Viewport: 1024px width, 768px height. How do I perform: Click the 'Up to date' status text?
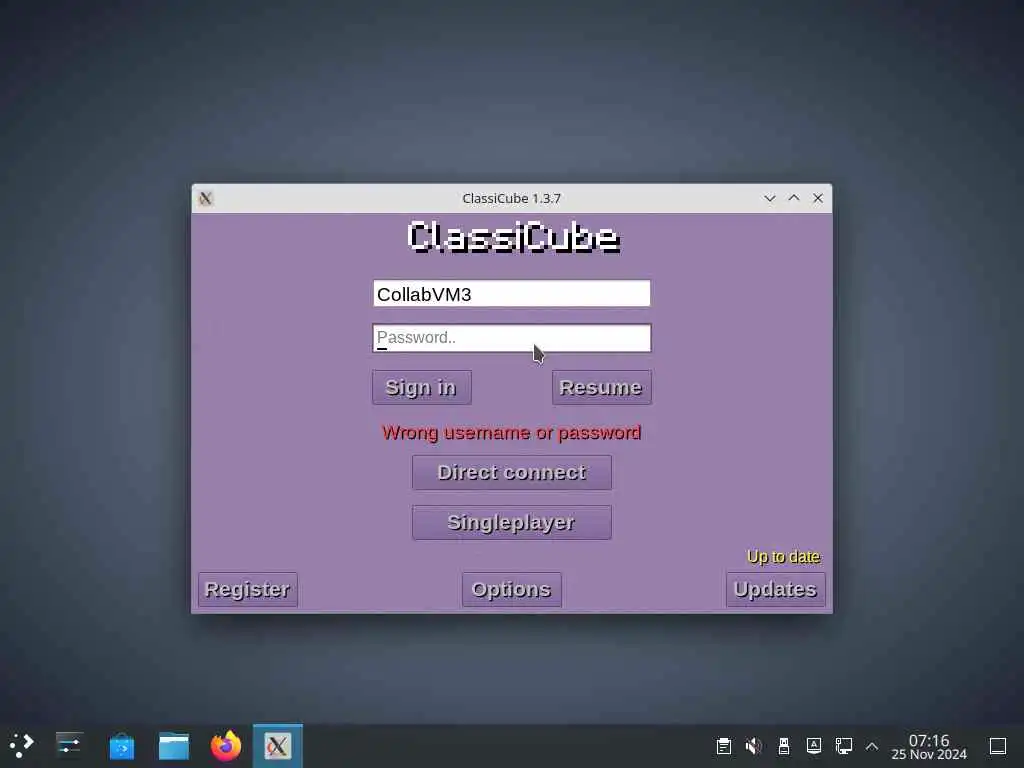click(x=784, y=556)
